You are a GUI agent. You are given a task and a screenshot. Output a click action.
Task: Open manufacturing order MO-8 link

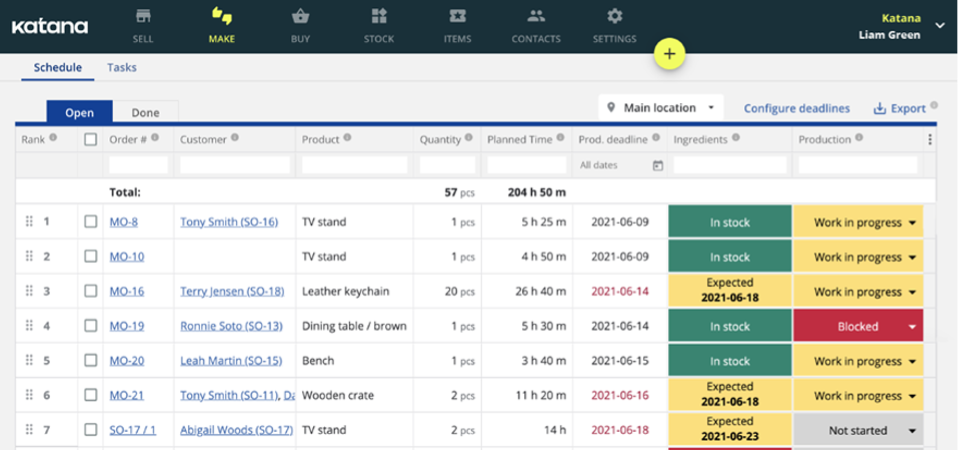[124, 222]
